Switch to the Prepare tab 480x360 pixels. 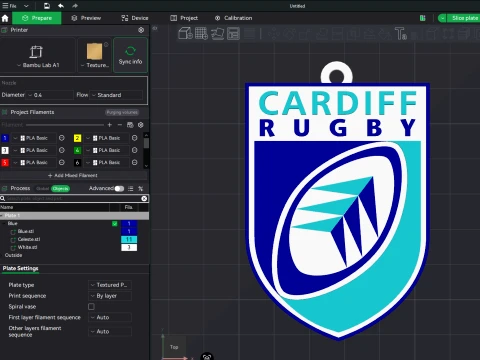37,18
